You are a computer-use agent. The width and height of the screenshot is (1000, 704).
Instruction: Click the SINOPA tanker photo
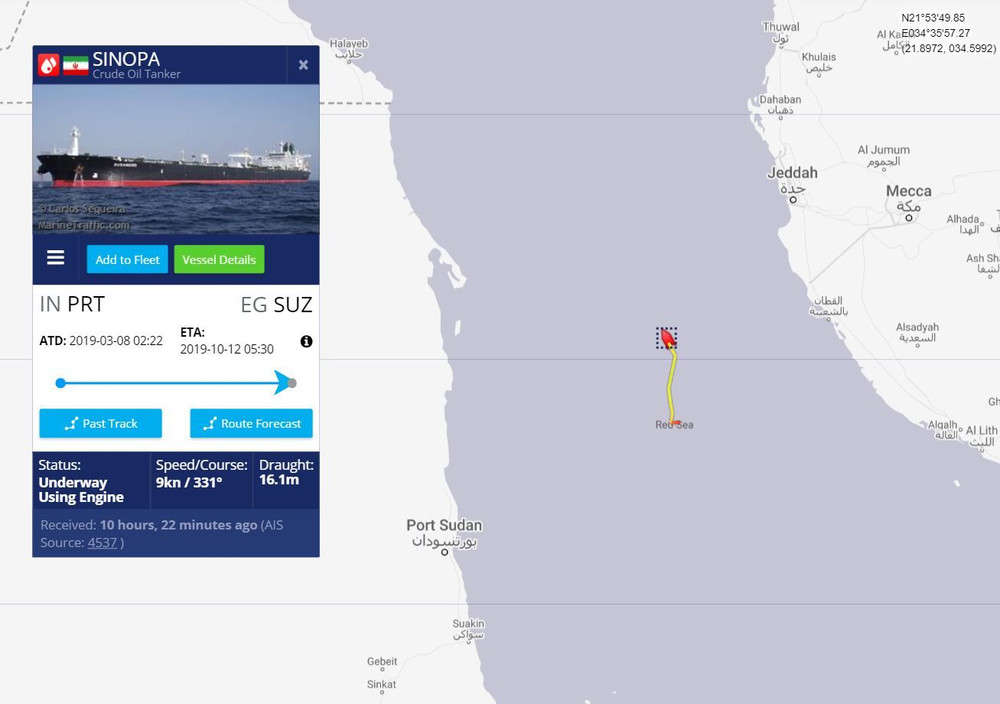(176, 159)
